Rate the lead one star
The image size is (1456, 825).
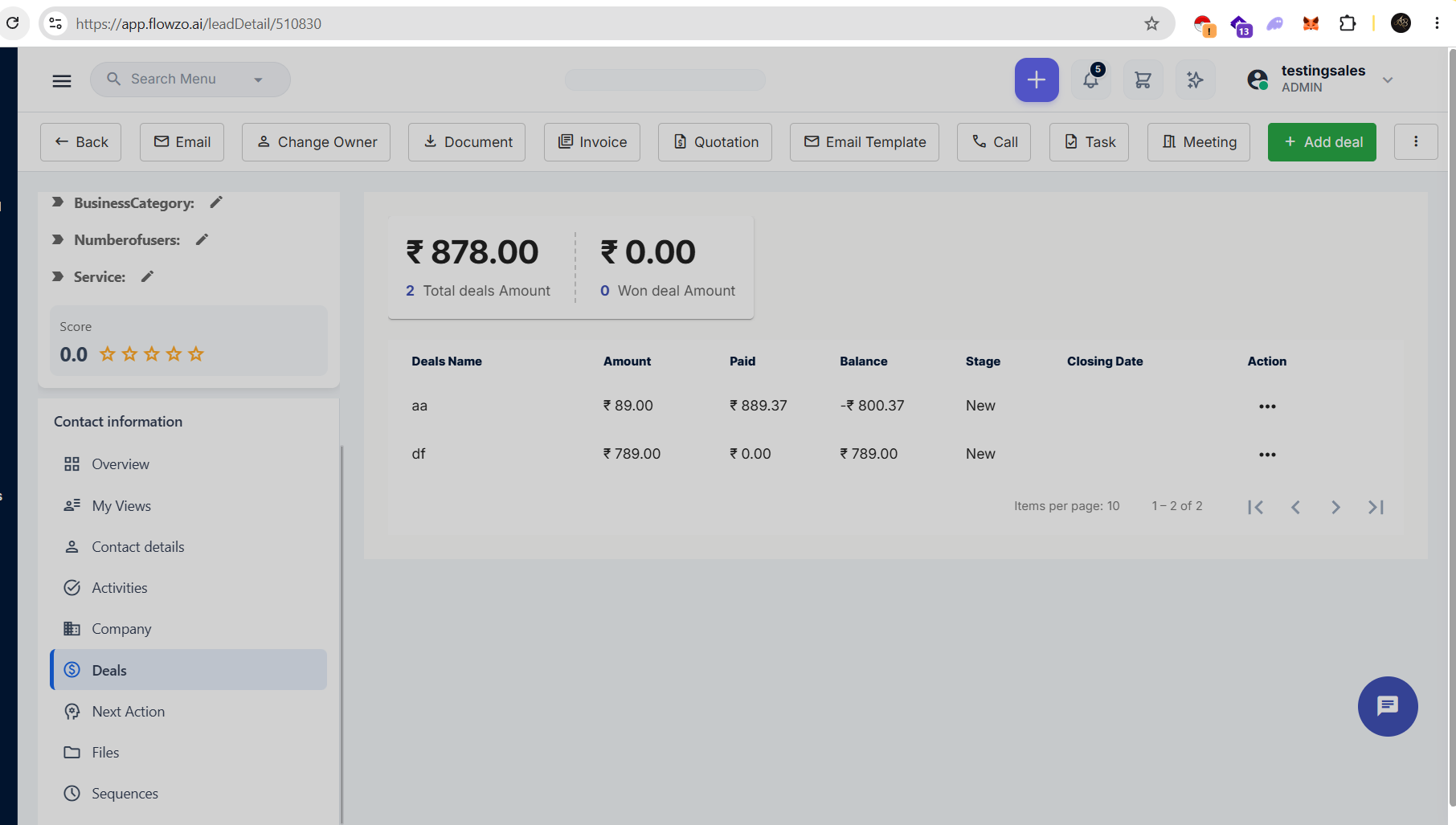point(108,353)
